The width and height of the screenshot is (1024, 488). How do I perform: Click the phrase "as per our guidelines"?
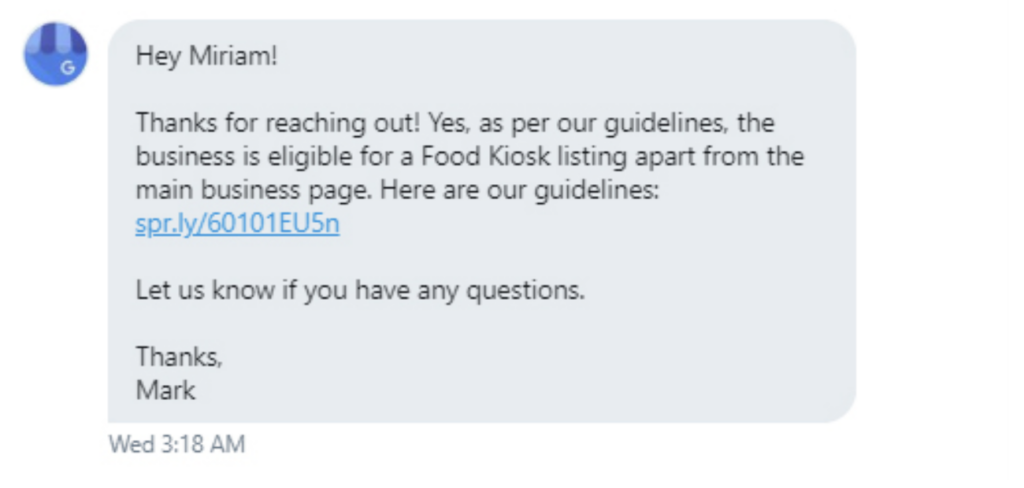(x=580, y=123)
